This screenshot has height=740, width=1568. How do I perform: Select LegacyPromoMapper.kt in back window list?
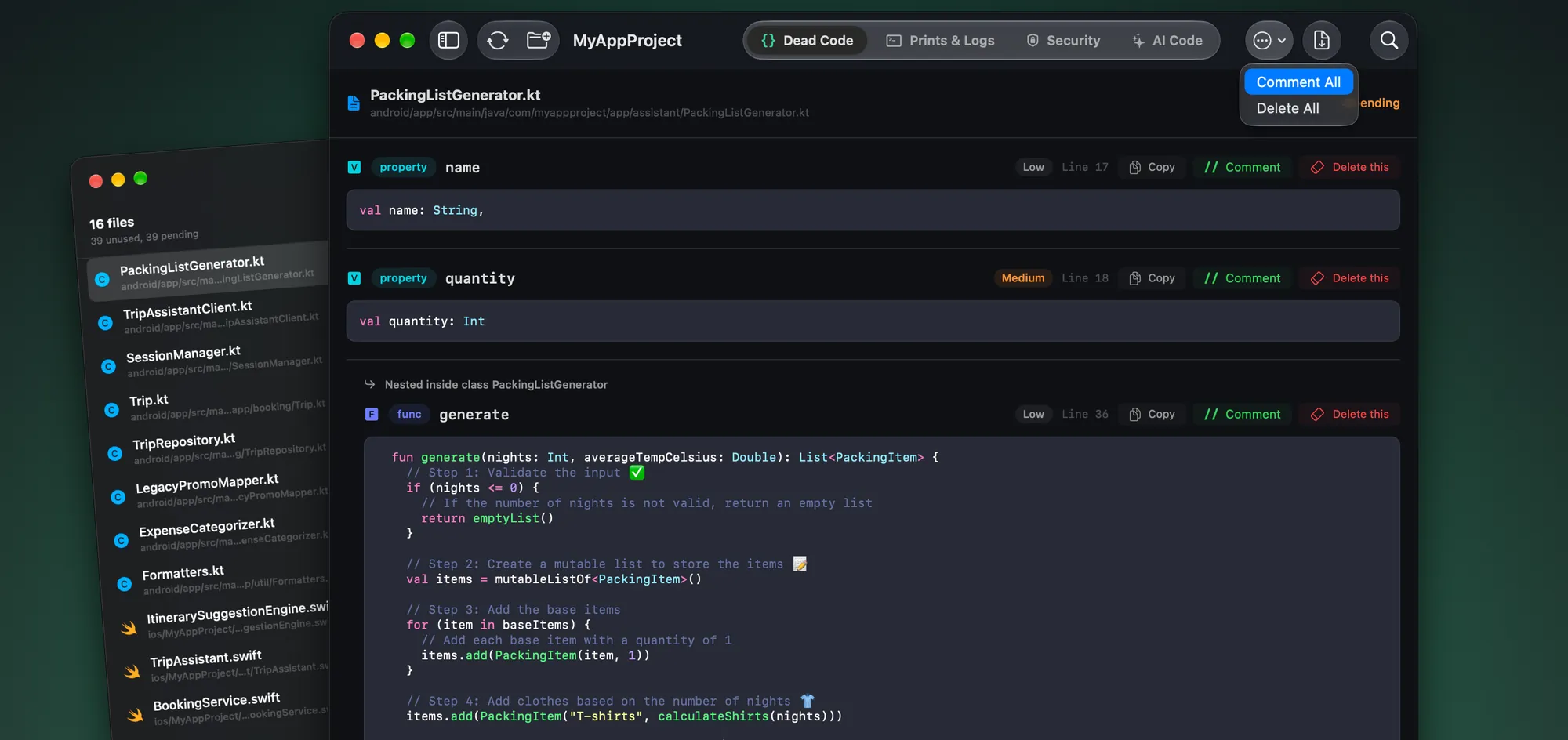coord(224,491)
